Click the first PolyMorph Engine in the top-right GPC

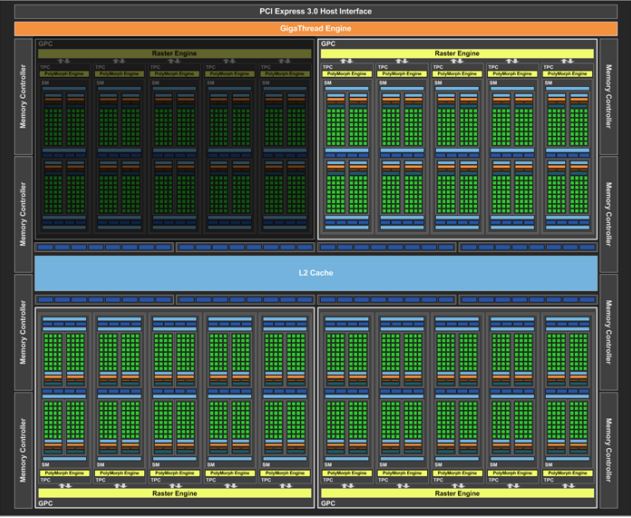pyautogui.click(x=346, y=74)
